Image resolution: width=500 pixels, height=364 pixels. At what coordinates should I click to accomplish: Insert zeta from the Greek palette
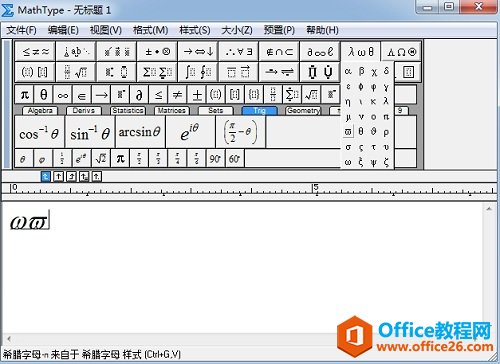(386, 162)
